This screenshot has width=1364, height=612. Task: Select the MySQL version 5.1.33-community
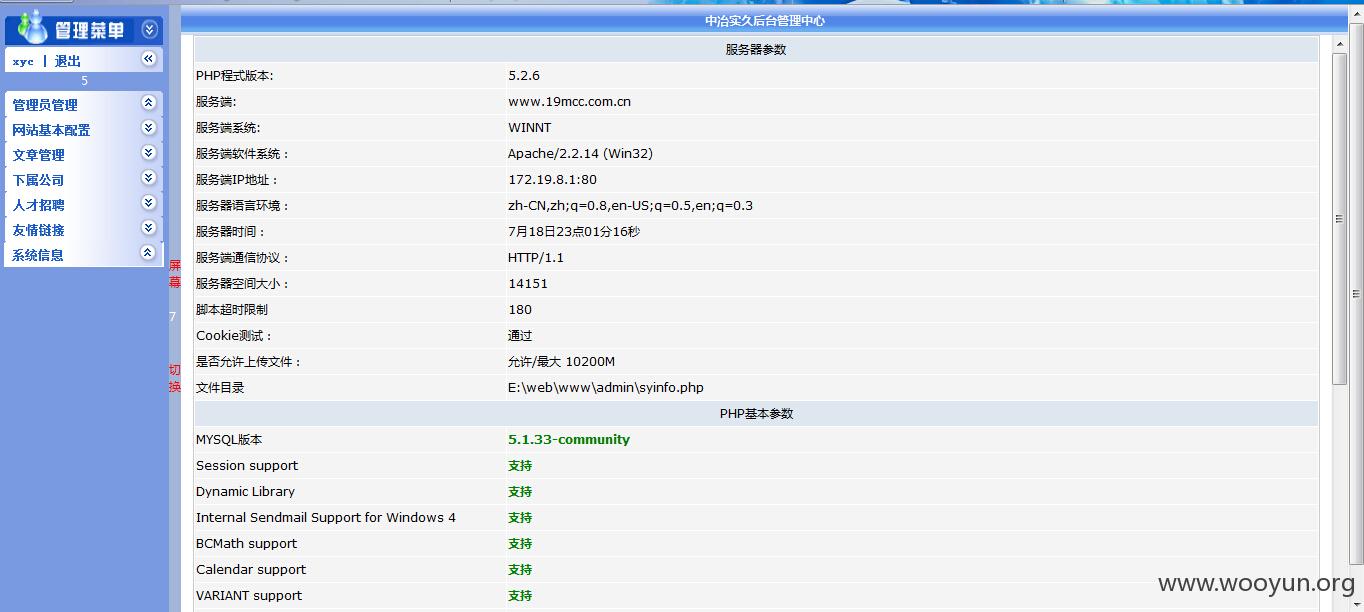(569, 440)
